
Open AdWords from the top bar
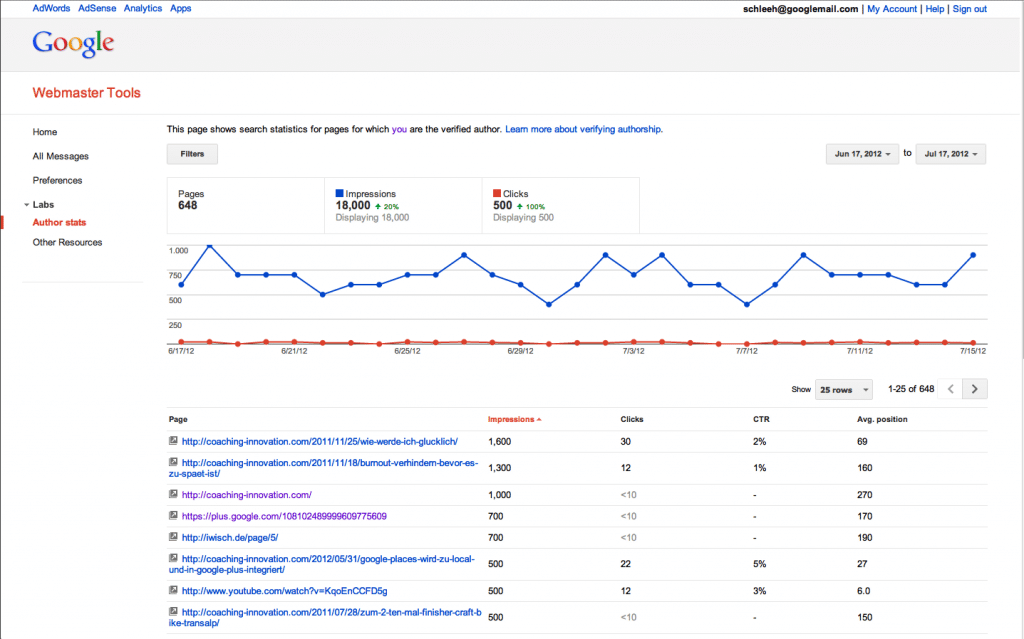(51, 8)
